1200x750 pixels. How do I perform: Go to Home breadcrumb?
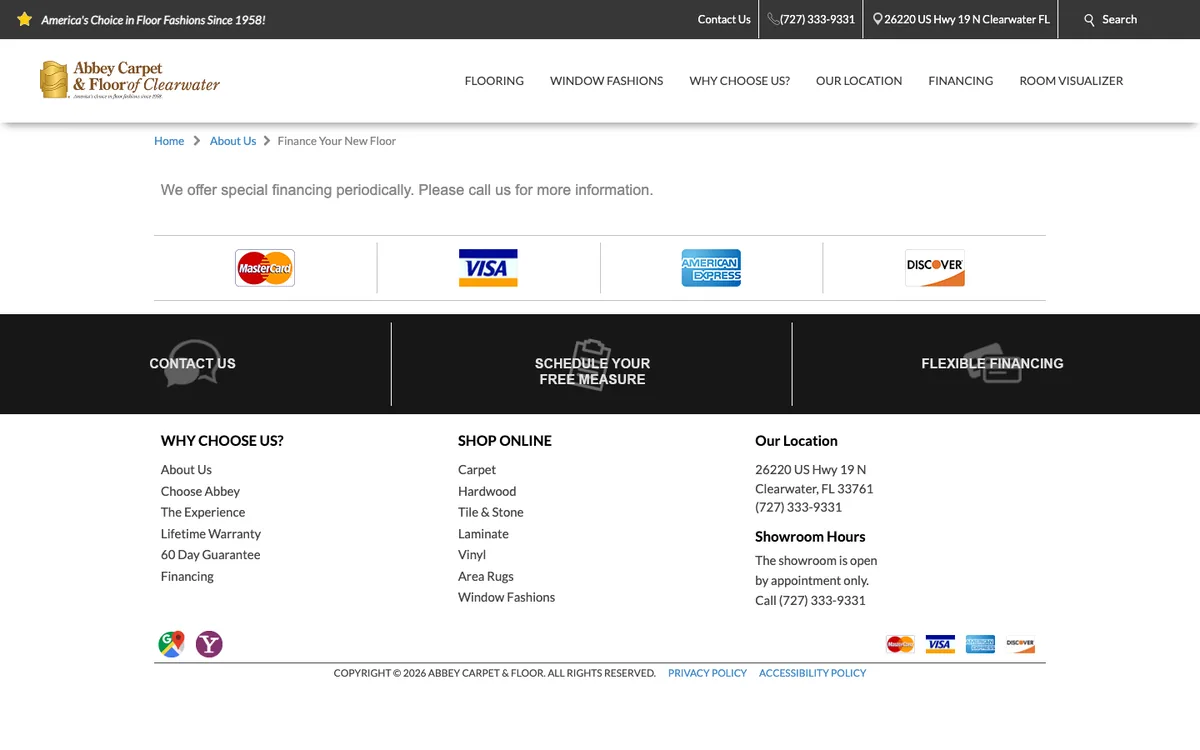[x=169, y=141]
